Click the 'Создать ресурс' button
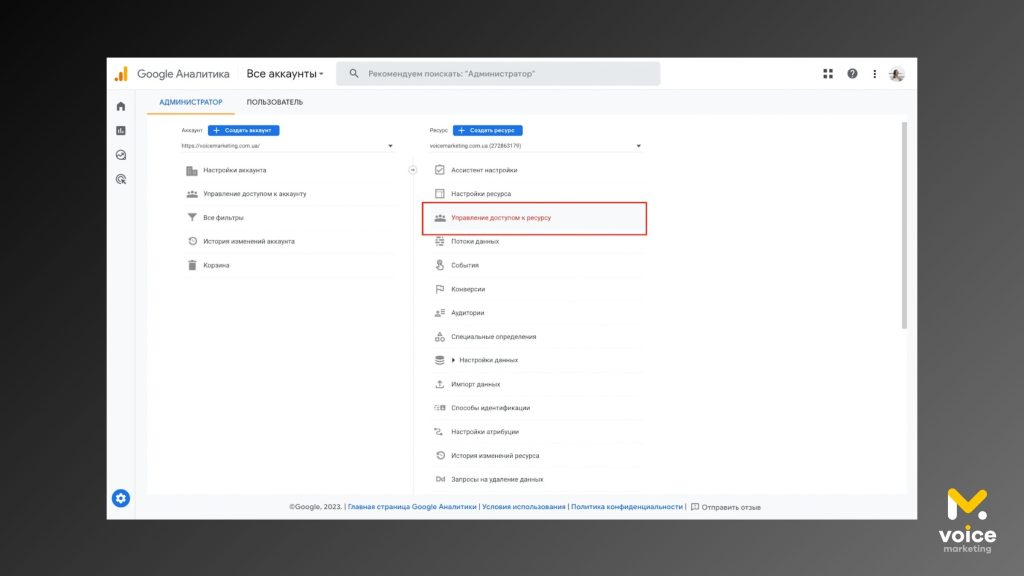Screen dimensions: 1024x576 488,130
